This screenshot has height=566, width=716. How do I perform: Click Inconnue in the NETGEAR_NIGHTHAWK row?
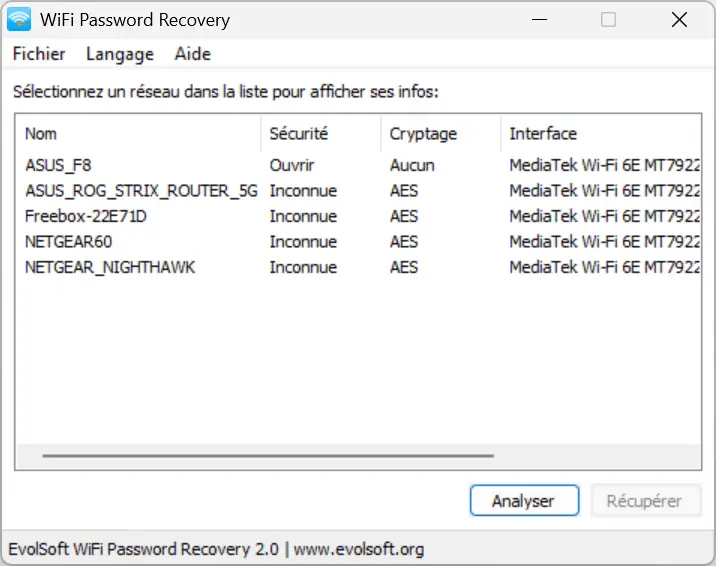[303, 267]
